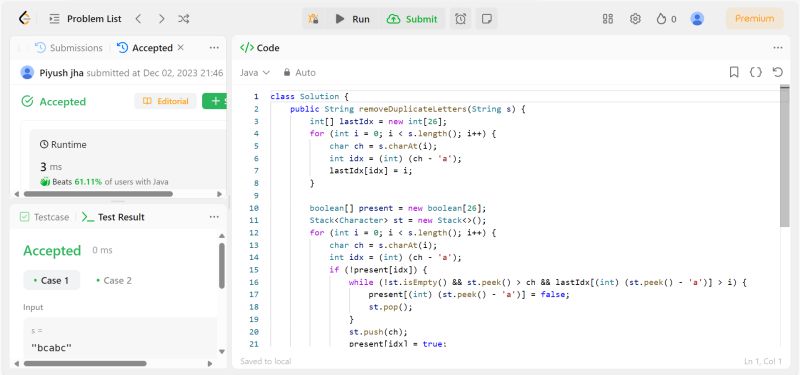Select the Accepted tab
Screen dimensions: 800x375
click(x=145, y=48)
